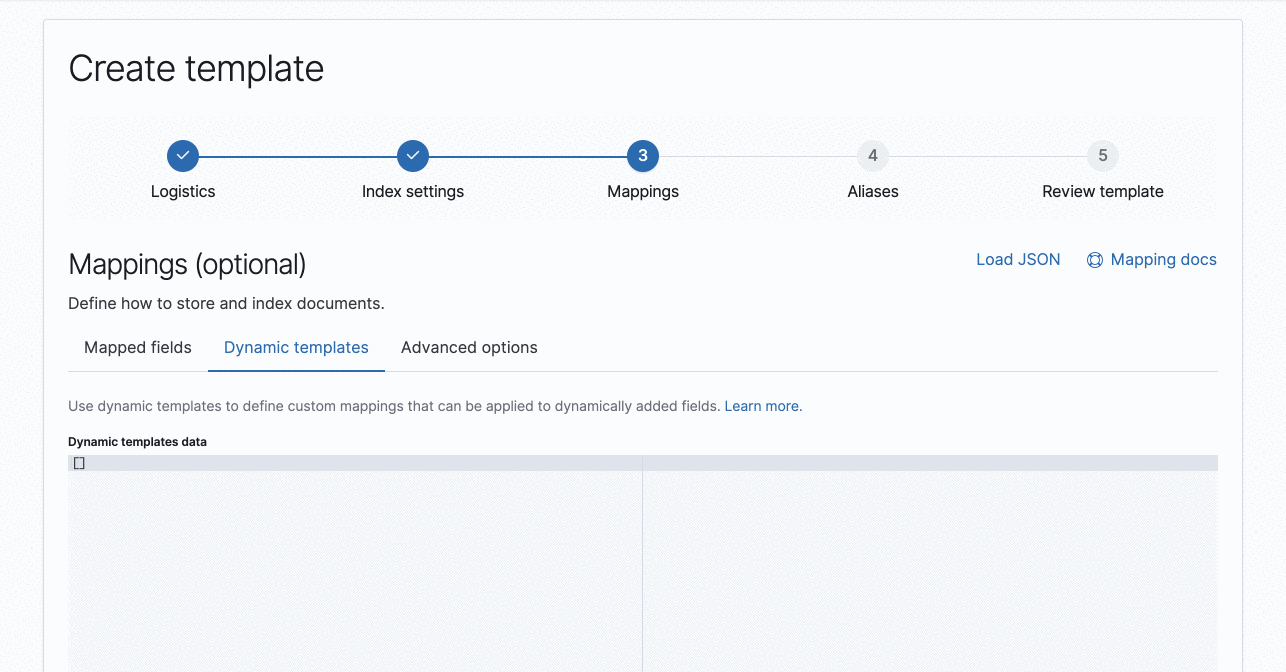Select the checkbox in the Dynamic templates grid header

pos(79,463)
